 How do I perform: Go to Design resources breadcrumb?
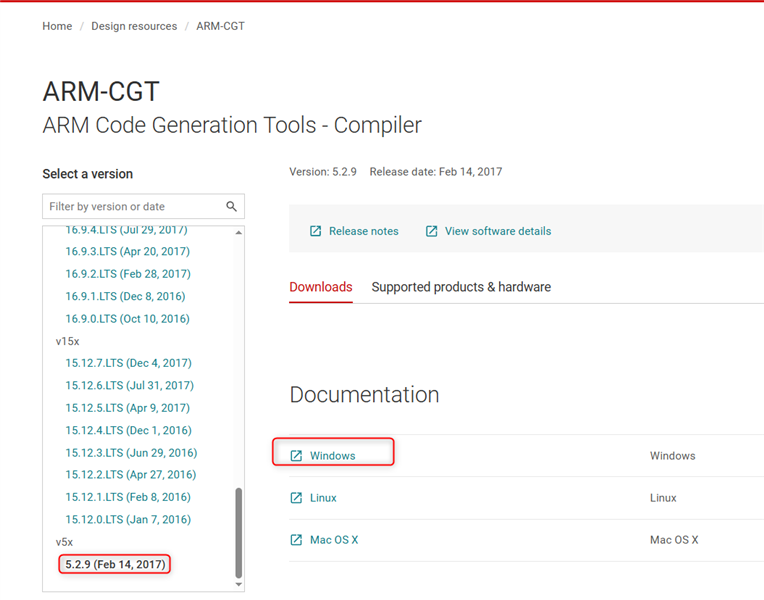[x=134, y=26]
